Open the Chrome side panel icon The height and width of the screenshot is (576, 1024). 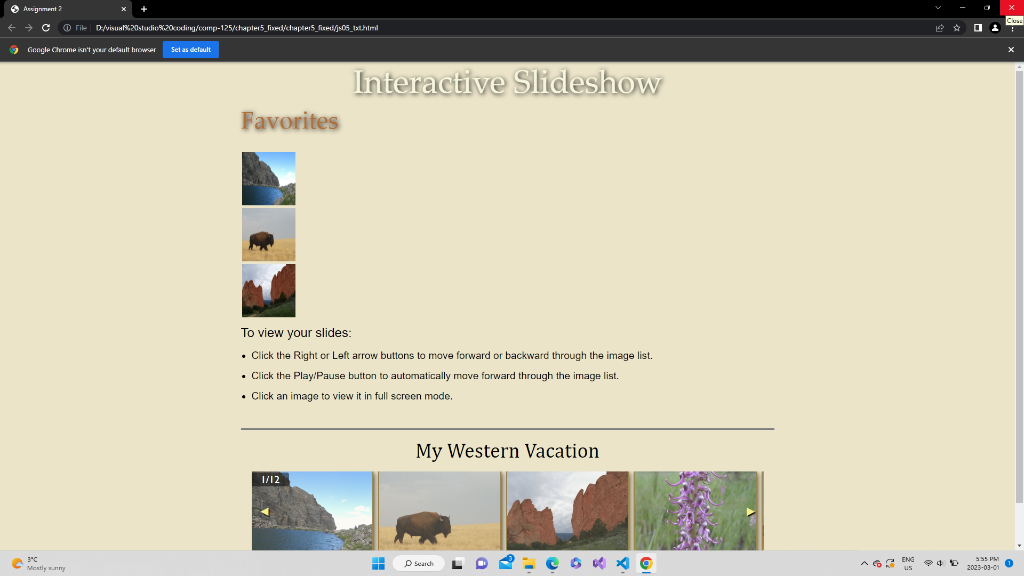(978, 27)
